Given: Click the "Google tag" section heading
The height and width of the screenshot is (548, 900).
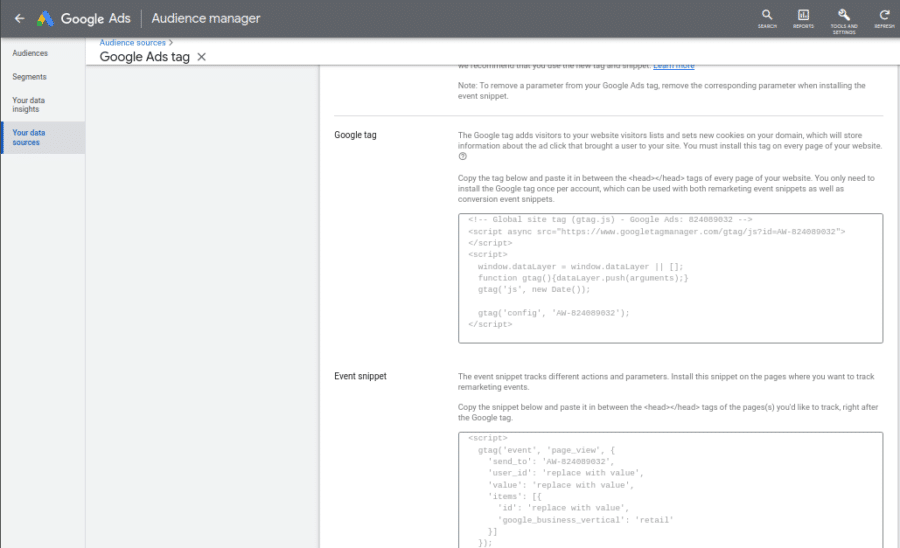Looking at the screenshot, I should click(355, 135).
